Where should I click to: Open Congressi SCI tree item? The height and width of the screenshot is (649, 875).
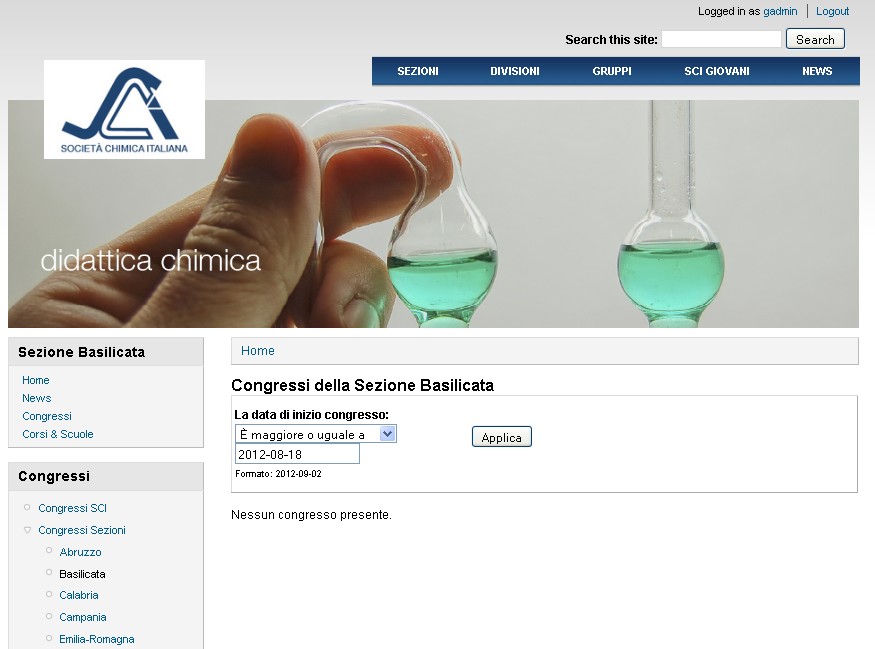click(73, 508)
